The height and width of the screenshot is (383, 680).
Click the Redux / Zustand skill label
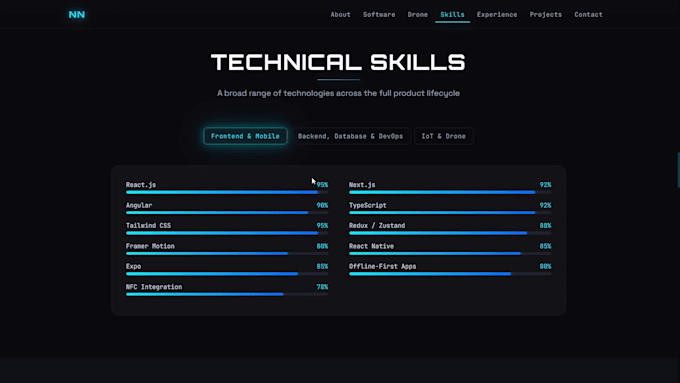[x=377, y=226]
